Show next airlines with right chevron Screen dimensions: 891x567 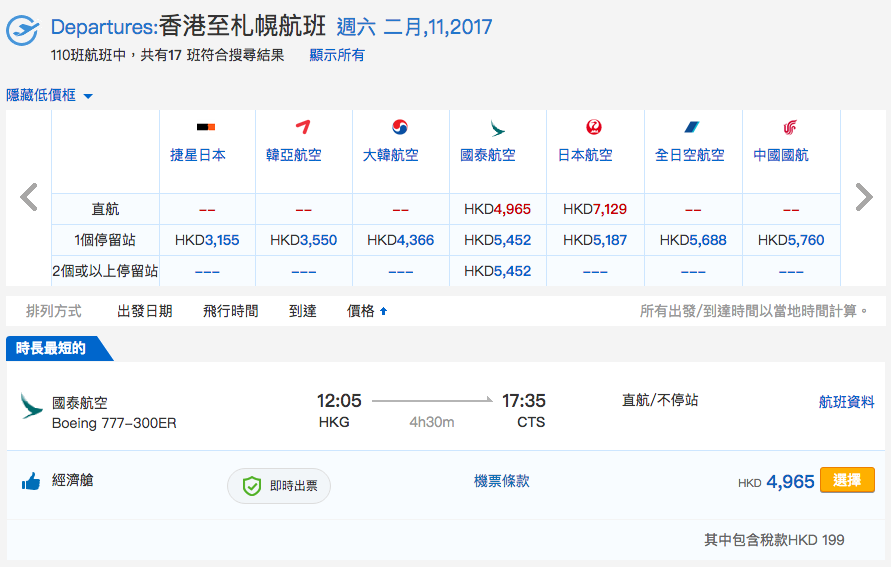(864, 197)
